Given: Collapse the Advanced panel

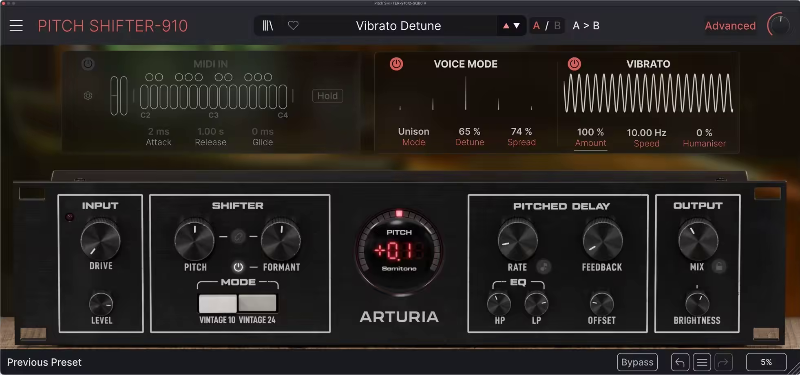Looking at the screenshot, I should point(730,26).
